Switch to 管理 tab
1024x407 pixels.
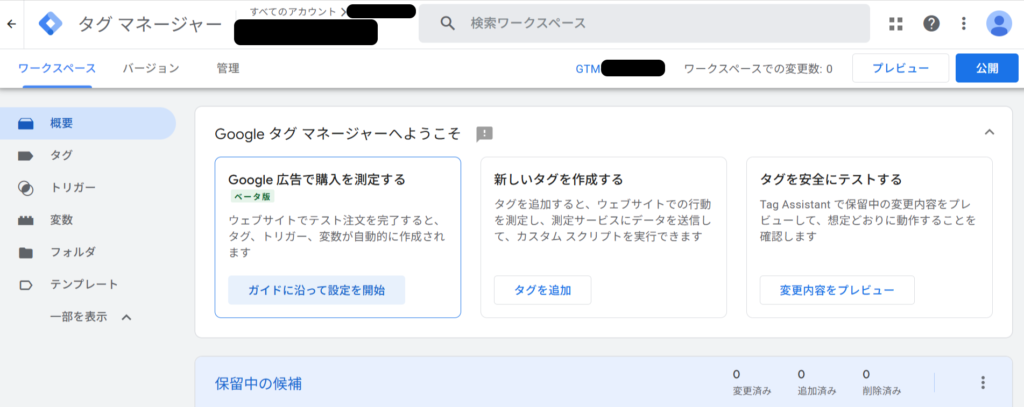(x=228, y=69)
